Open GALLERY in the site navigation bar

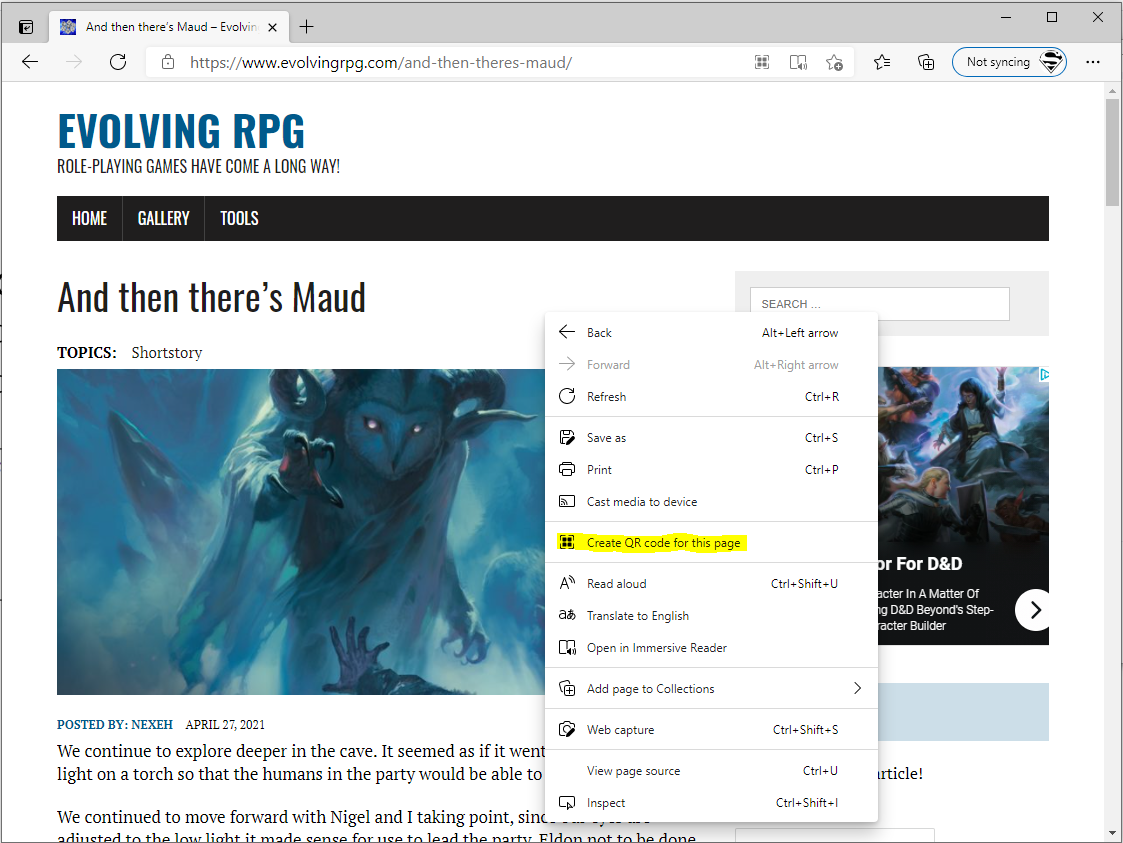tap(163, 218)
